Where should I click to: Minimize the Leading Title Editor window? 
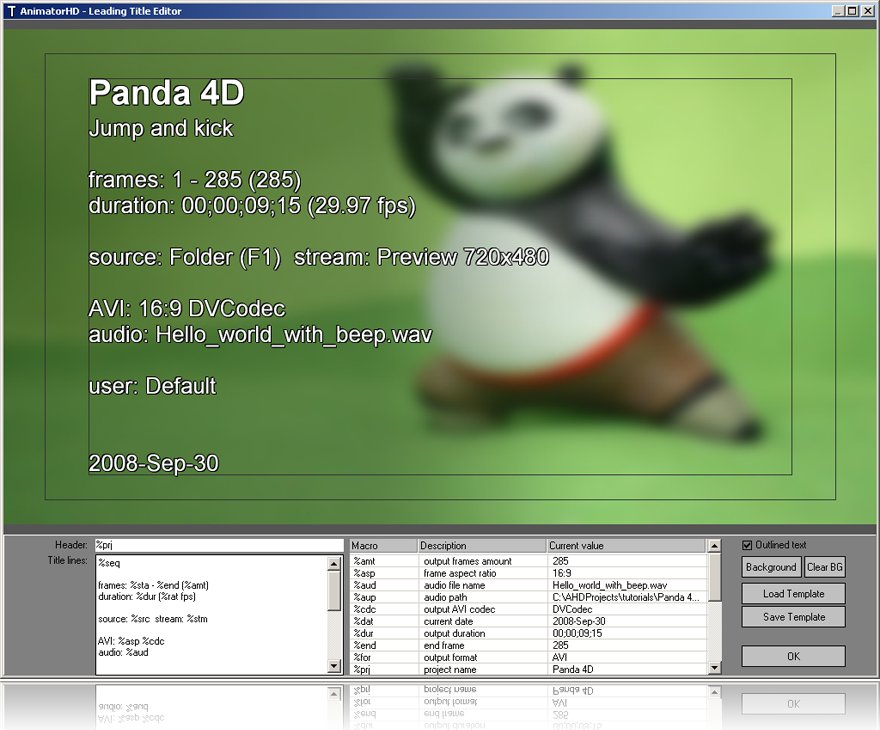838,11
